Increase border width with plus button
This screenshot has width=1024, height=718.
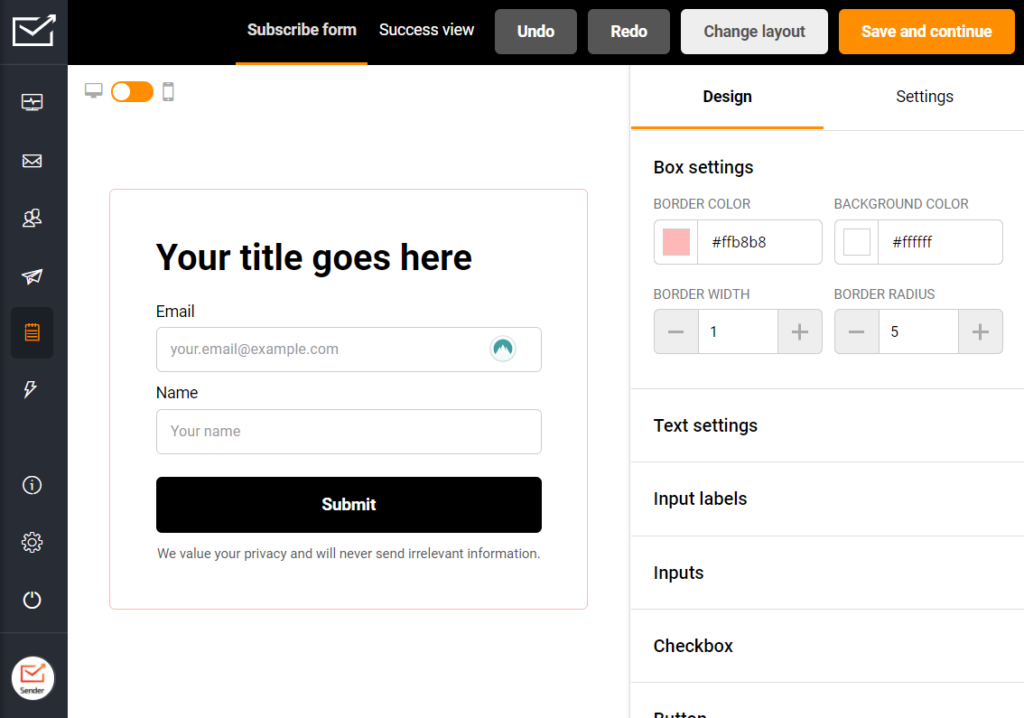(x=799, y=332)
